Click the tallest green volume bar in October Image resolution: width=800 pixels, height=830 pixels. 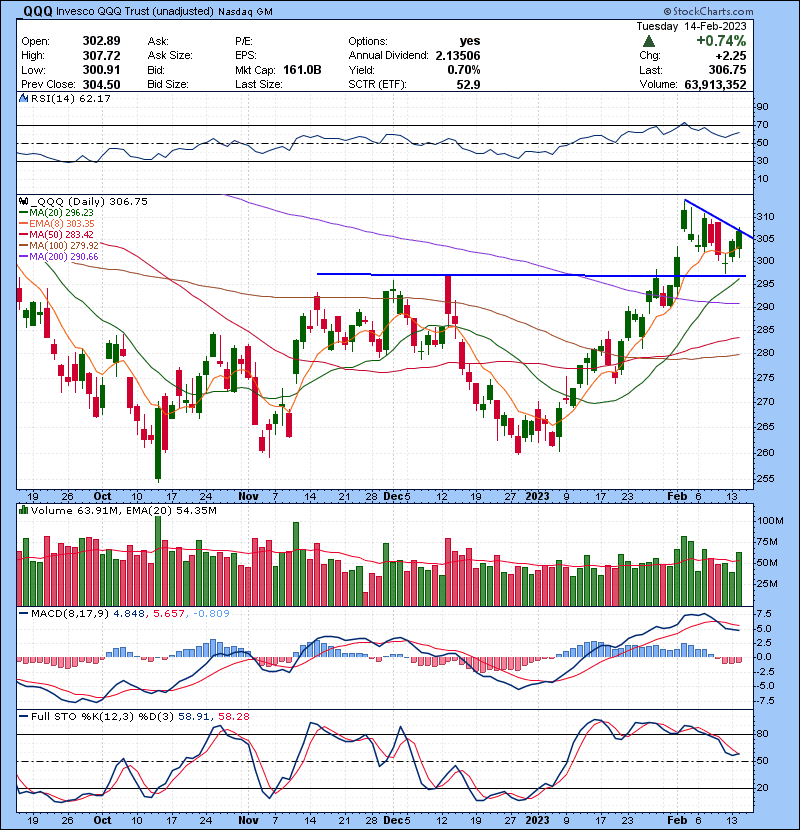pos(158,561)
